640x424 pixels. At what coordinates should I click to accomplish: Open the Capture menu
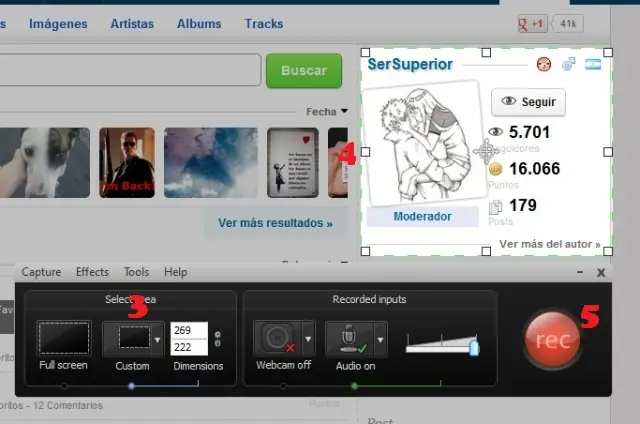[41, 272]
